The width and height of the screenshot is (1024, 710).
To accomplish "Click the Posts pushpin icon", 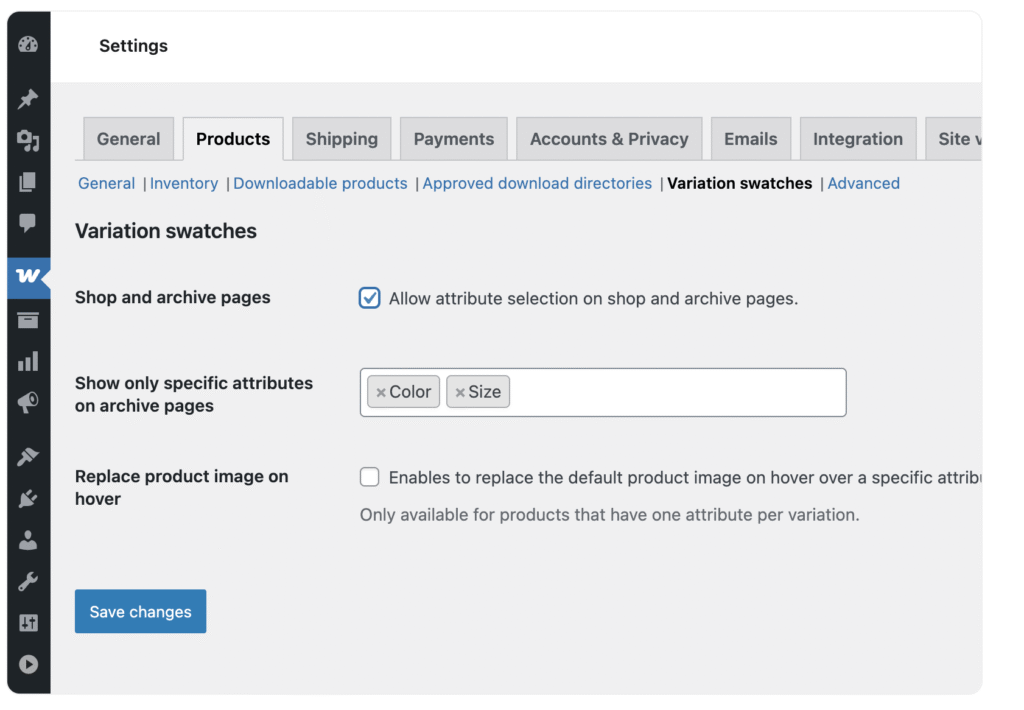I will click(x=28, y=99).
